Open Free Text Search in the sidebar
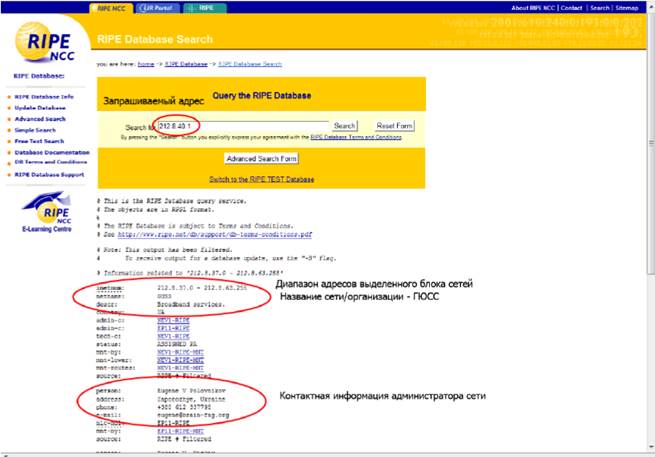Screen dimensions: 655x457 pyautogui.click(x=39, y=141)
